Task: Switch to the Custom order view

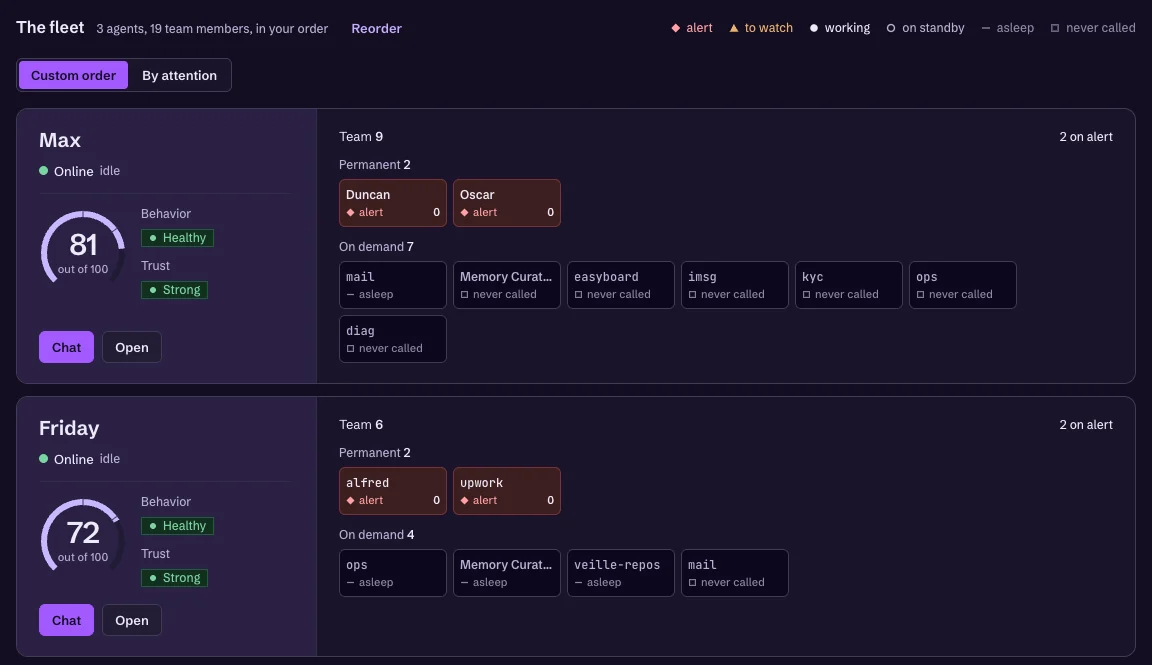Action: coord(73,75)
